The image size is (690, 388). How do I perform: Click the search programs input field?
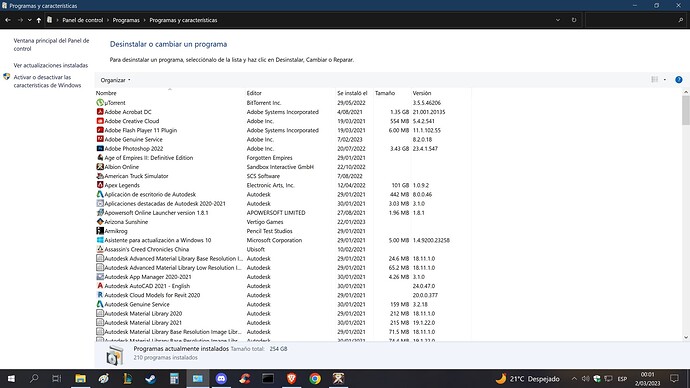click(636, 20)
